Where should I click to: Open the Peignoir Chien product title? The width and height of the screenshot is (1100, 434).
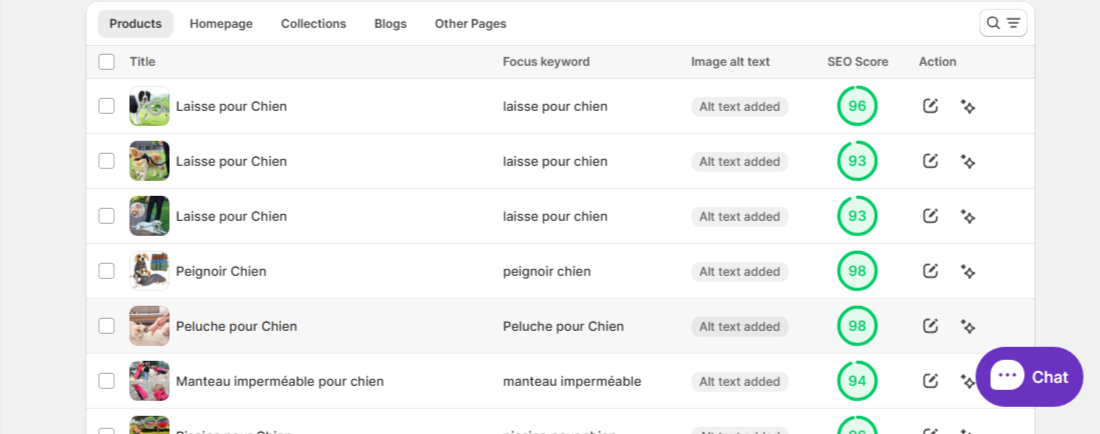click(x=221, y=271)
